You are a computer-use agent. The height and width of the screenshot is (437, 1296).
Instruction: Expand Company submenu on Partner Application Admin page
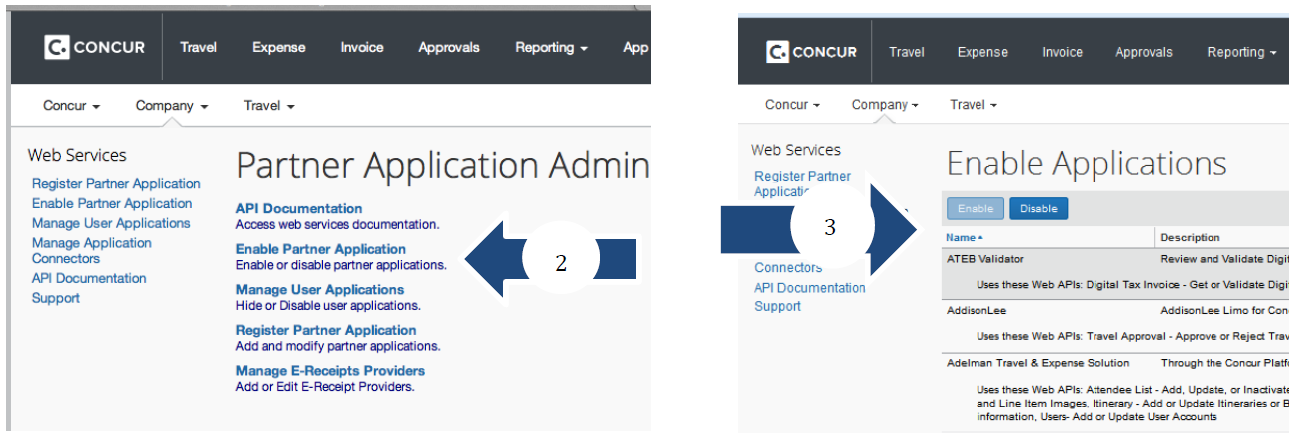click(x=172, y=105)
